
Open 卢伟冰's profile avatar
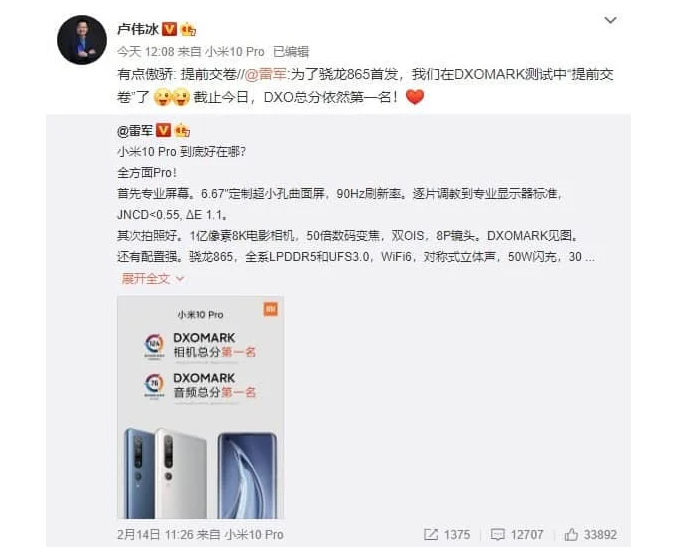tap(82, 40)
